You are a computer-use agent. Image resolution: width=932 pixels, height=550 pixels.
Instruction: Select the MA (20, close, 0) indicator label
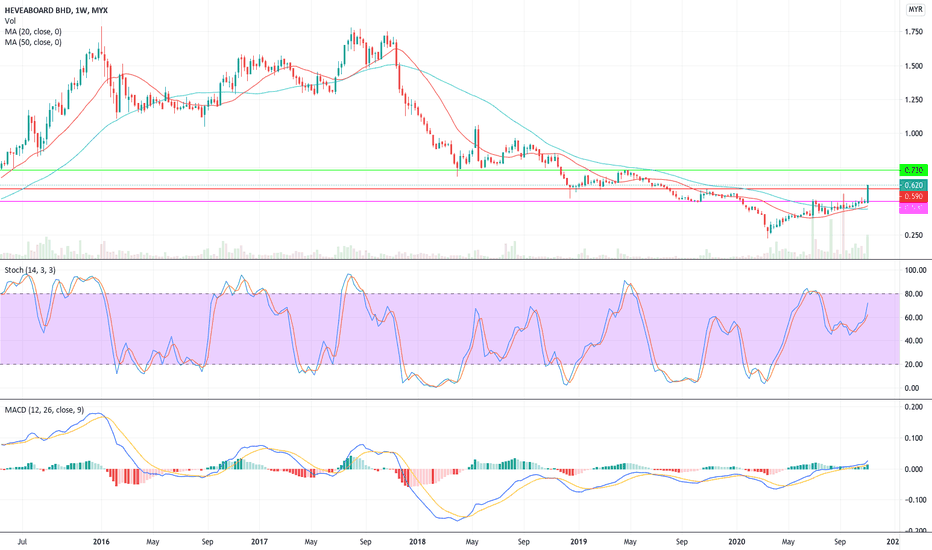(x=33, y=32)
